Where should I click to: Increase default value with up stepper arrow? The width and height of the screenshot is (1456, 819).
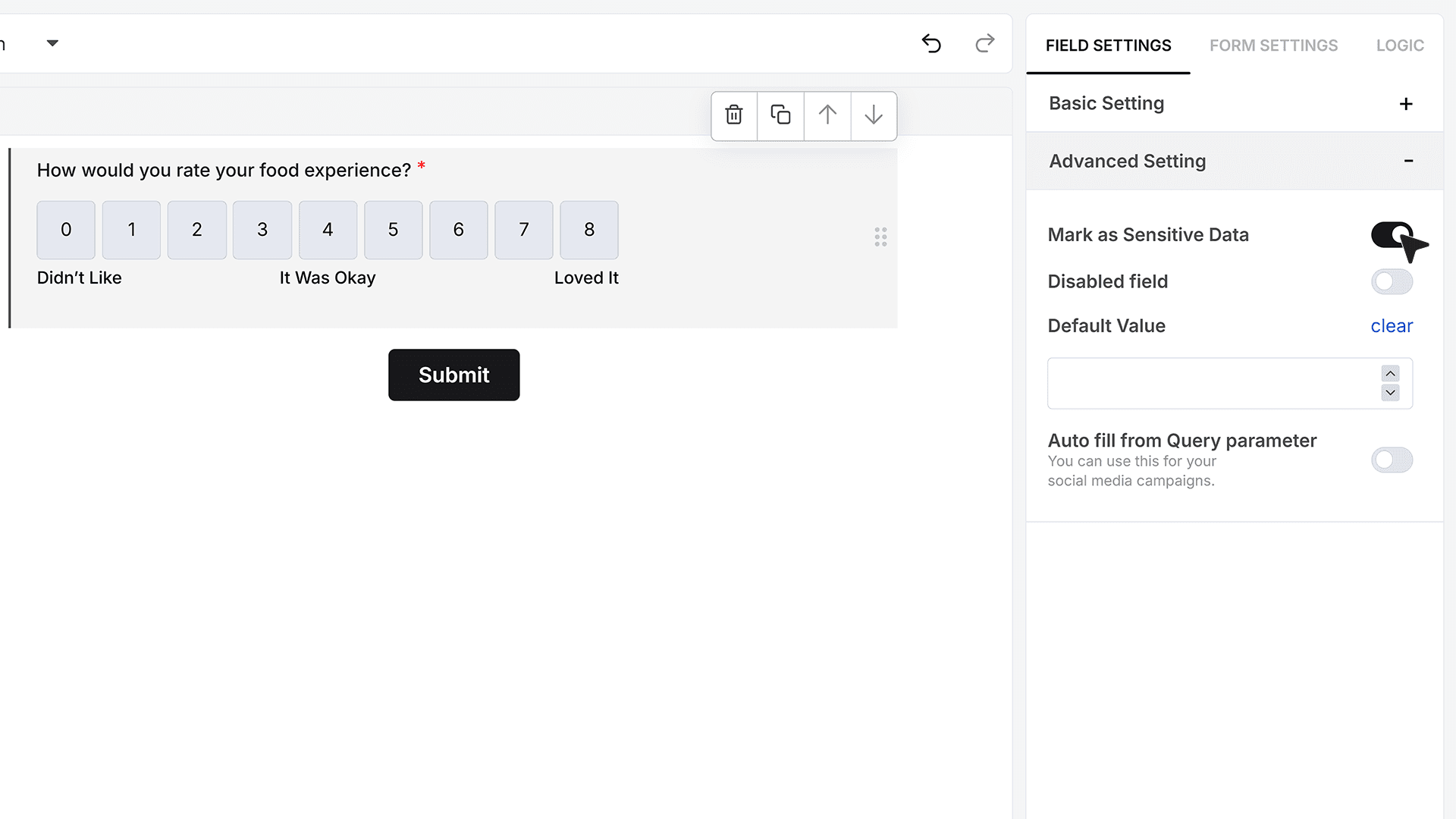tap(1390, 373)
